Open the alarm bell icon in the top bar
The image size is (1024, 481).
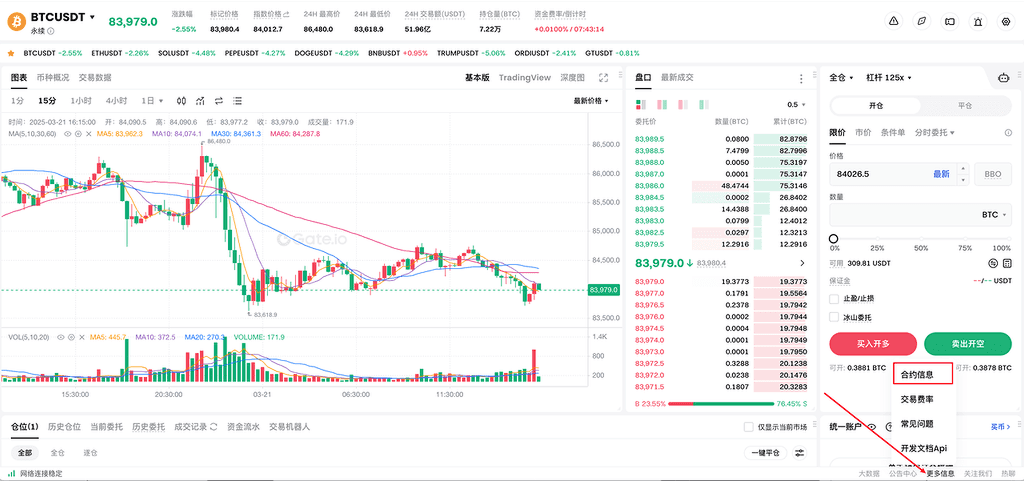977,21
